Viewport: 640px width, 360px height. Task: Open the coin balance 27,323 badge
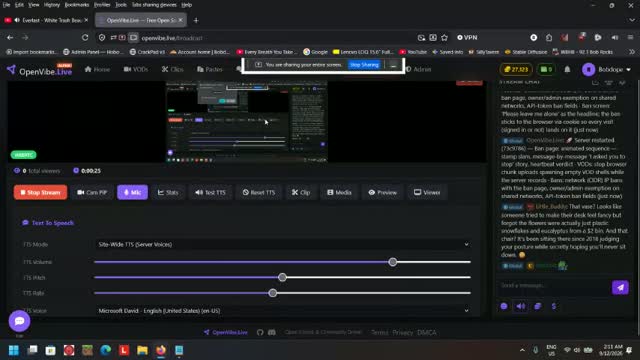(x=516, y=69)
